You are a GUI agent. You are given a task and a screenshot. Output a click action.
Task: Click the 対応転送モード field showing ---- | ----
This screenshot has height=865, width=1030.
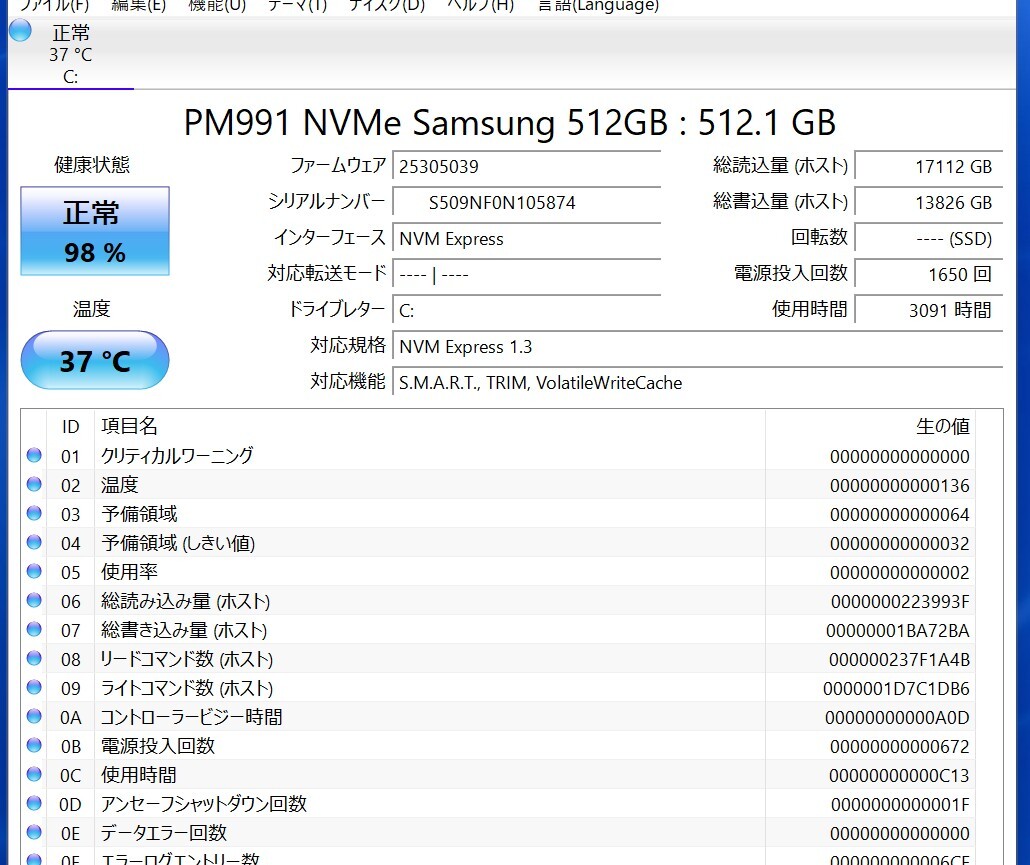pos(527,275)
